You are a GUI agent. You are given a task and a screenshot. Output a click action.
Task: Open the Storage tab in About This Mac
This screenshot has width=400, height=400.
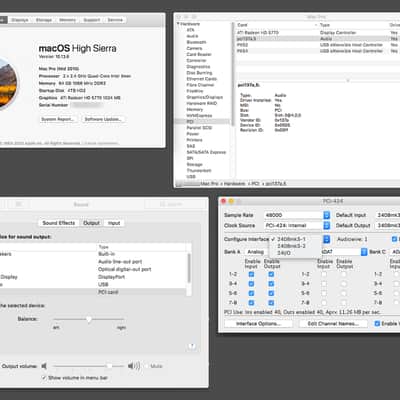44,20
